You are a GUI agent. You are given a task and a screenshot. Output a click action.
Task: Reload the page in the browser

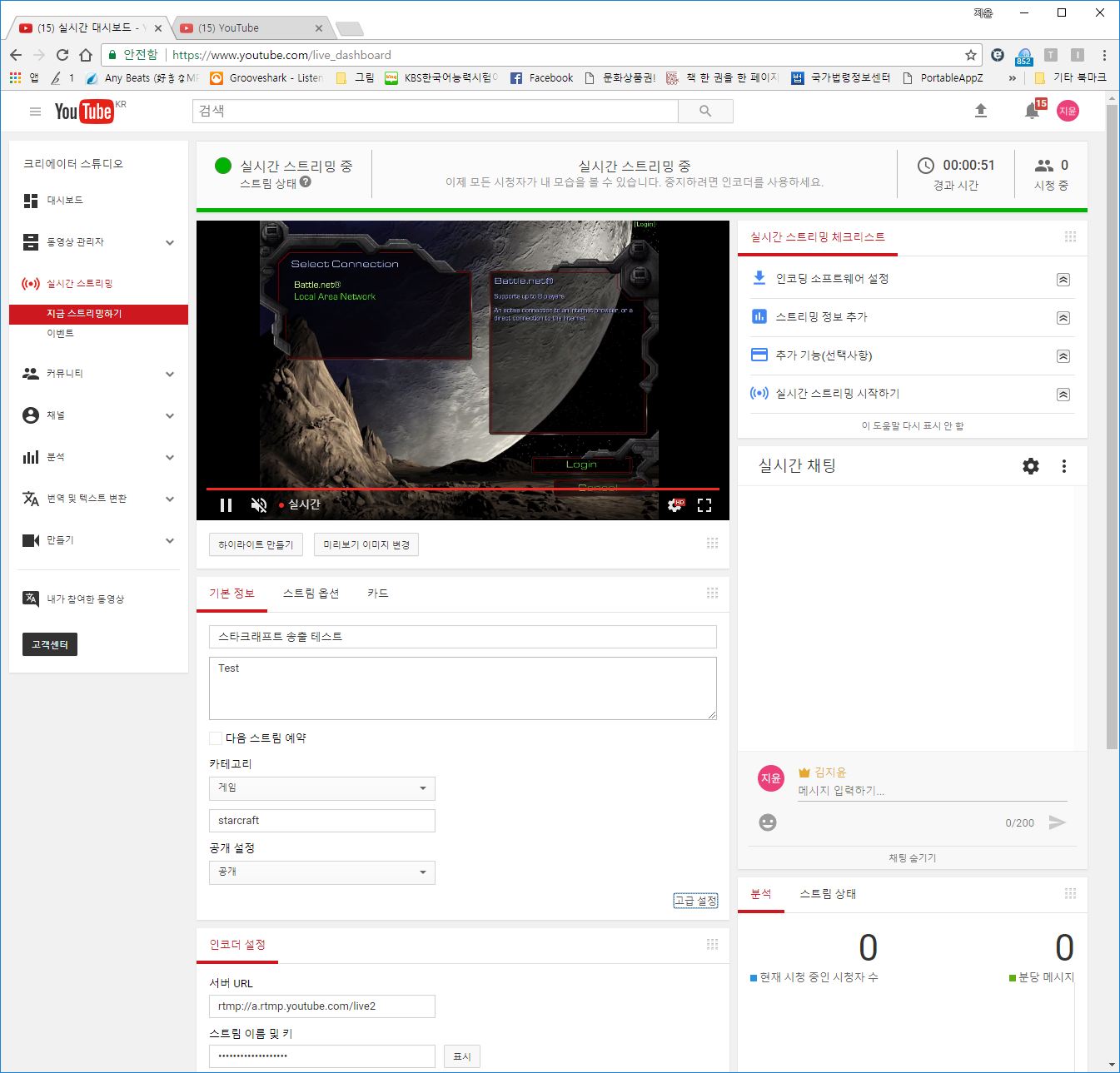[x=62, y=55]
